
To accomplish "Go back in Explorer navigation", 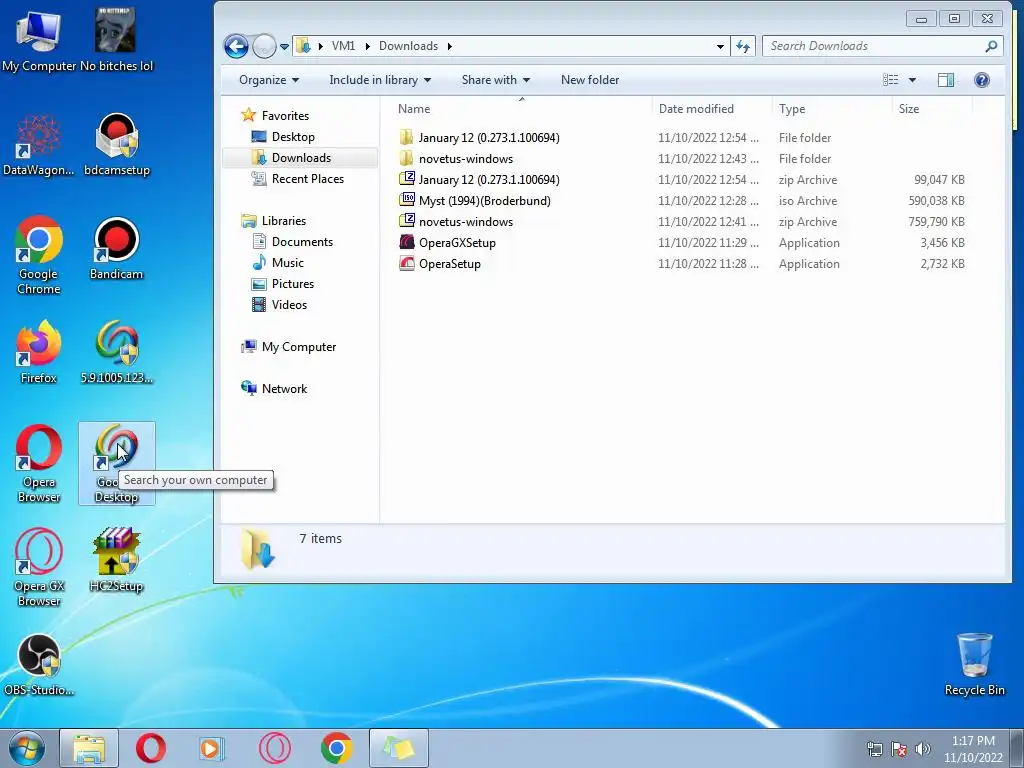I will tap(236, 46).
